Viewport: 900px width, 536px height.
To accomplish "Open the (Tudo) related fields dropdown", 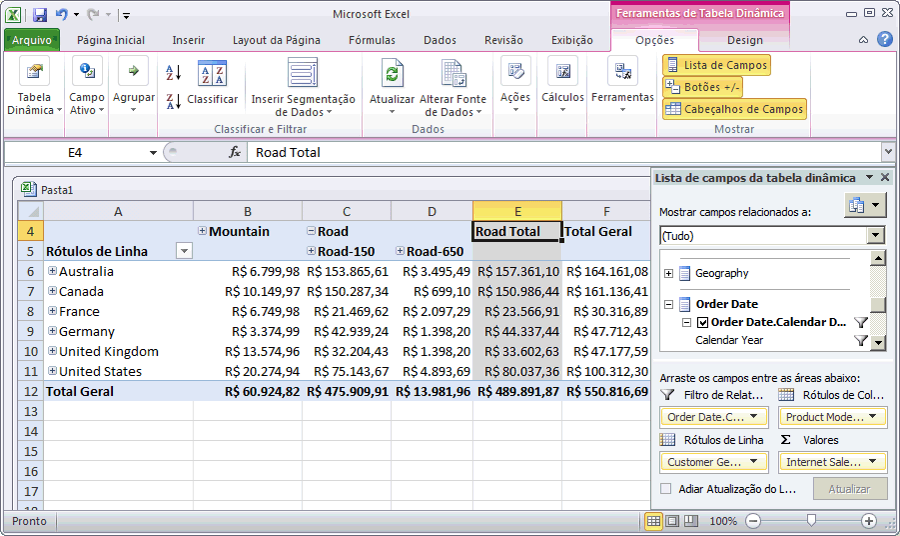I will tap(875, 236).
